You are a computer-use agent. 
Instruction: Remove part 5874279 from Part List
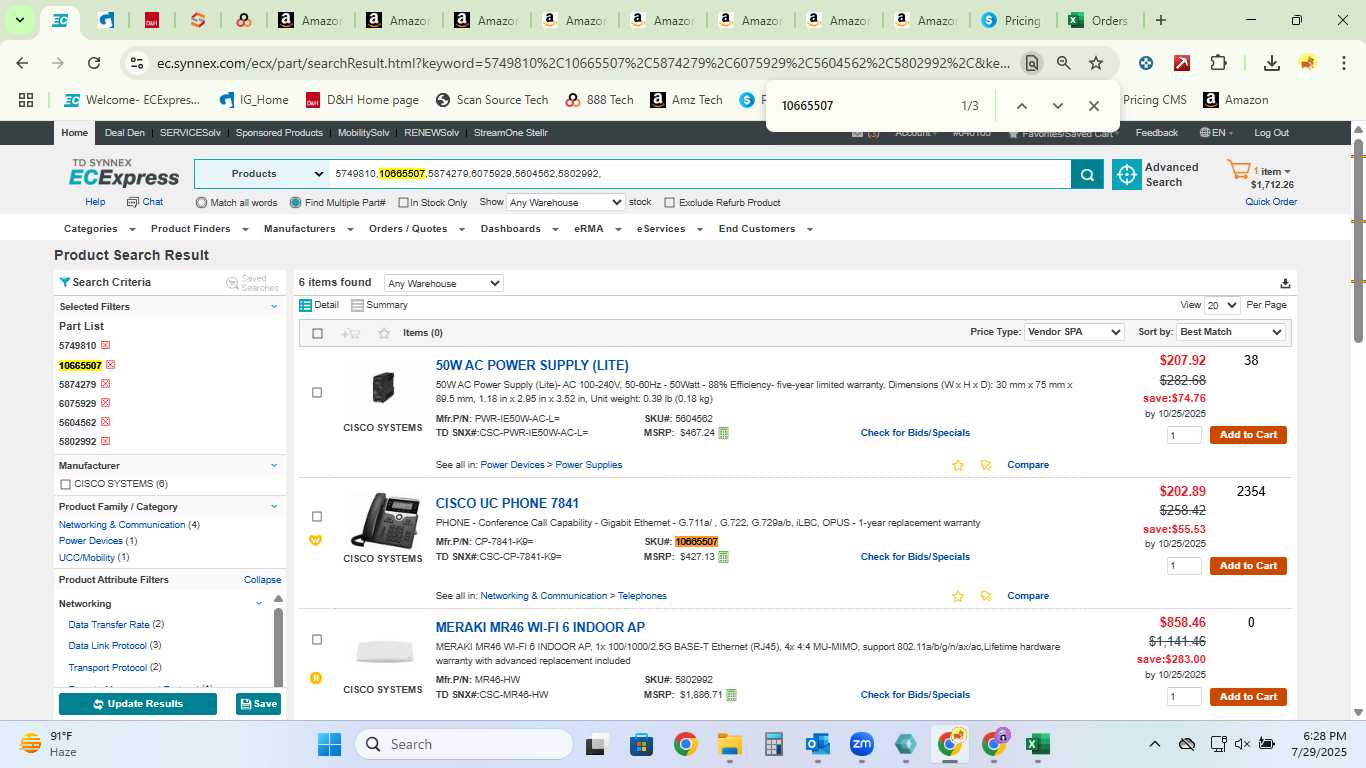[105, 384]
